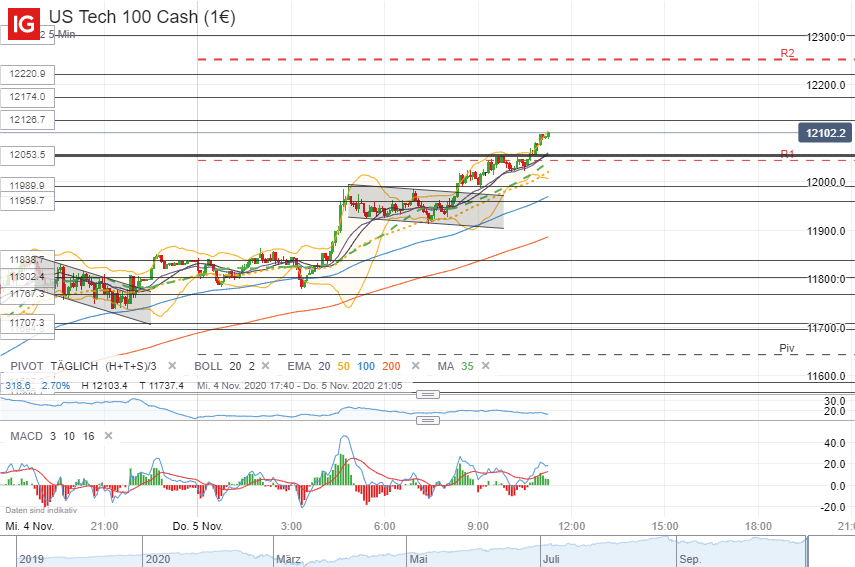Click the H 12103.4 high value

click(x=104, y=385)
